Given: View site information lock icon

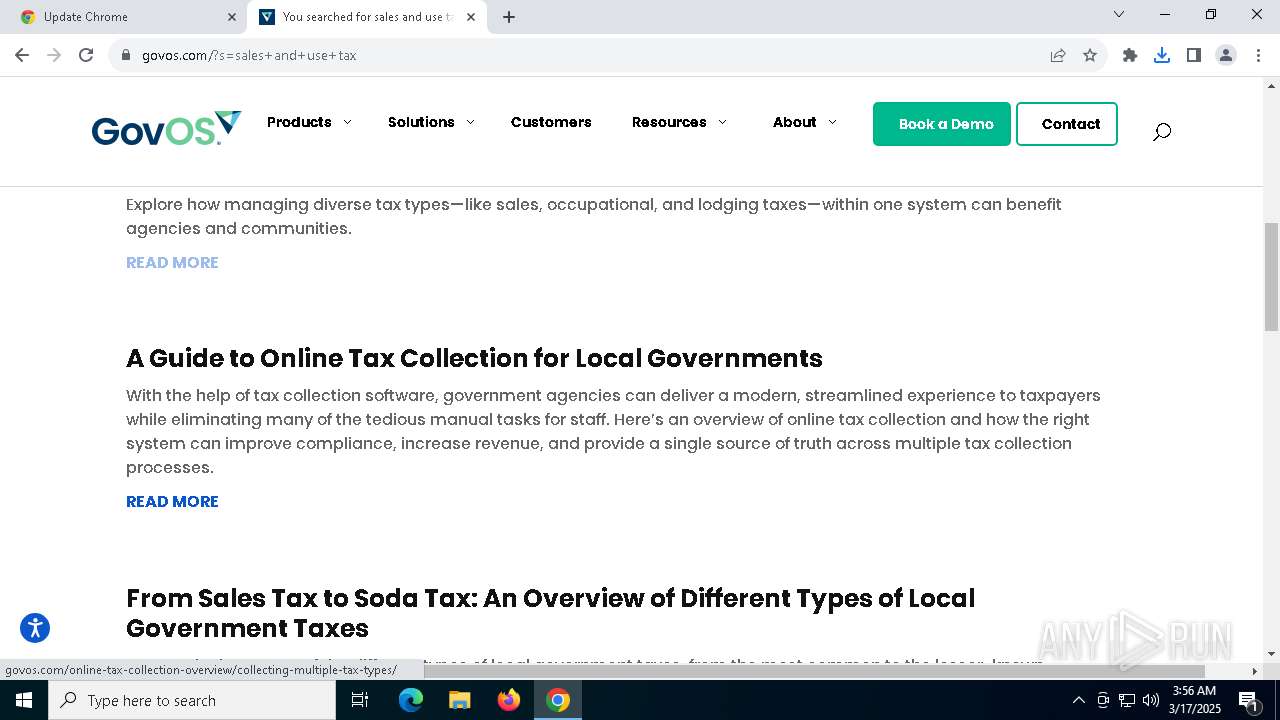Looking at the screenshot, I should coord(125,55).
